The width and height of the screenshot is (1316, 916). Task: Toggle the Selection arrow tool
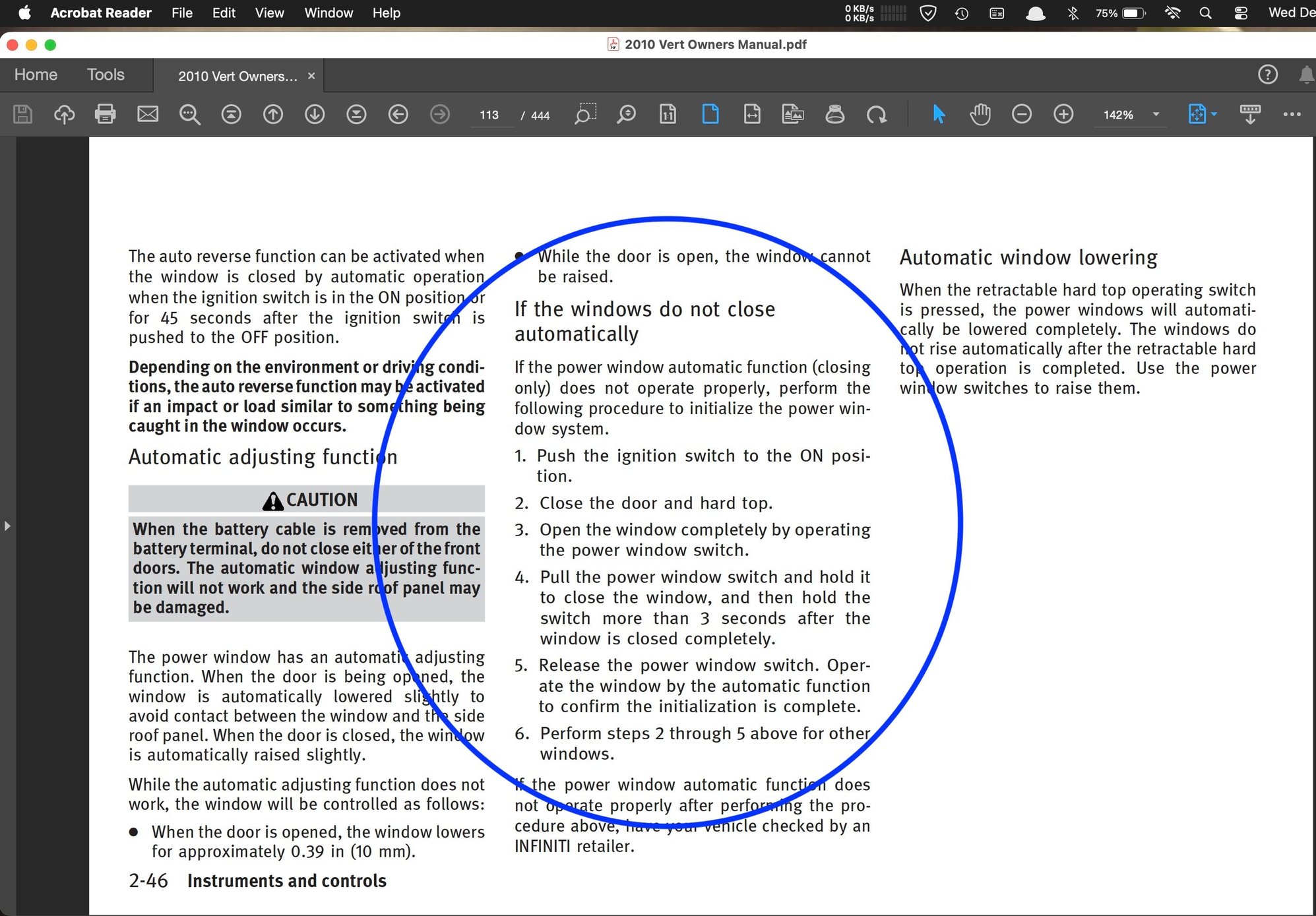939,114
